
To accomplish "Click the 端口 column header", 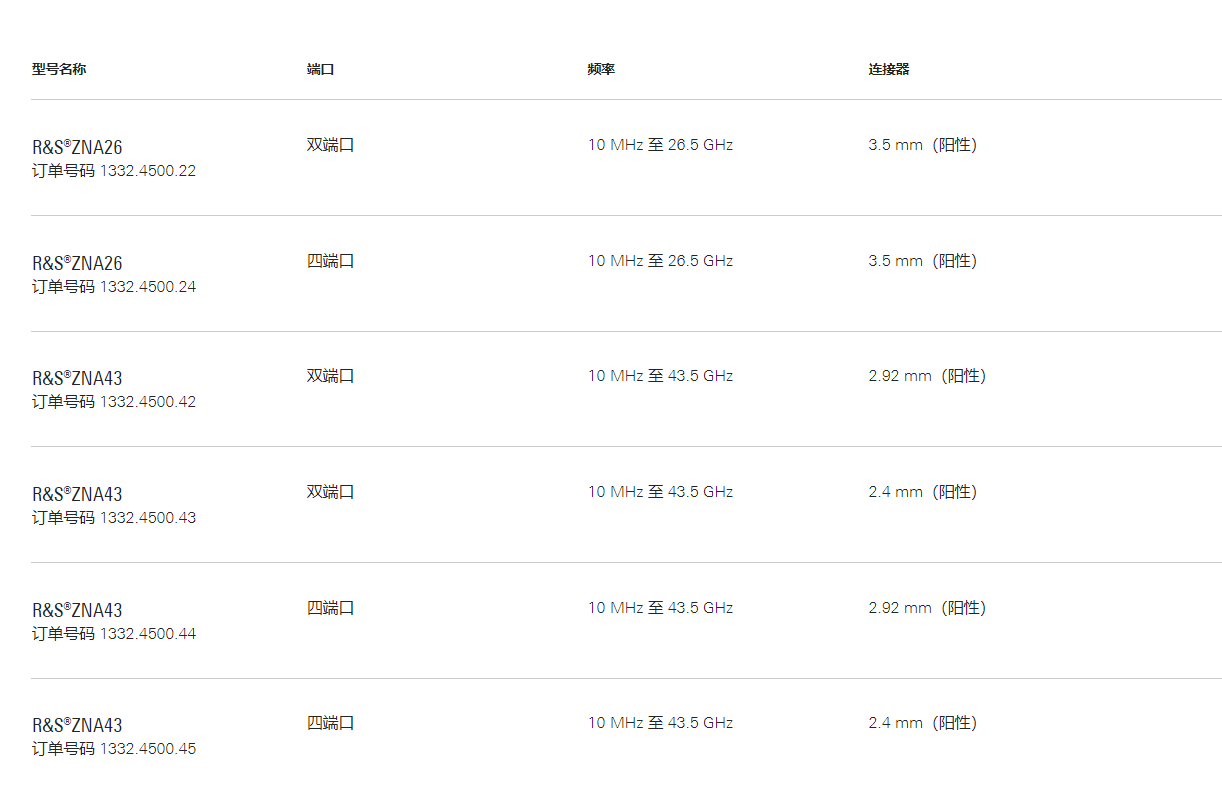I will tap(320, 70).
